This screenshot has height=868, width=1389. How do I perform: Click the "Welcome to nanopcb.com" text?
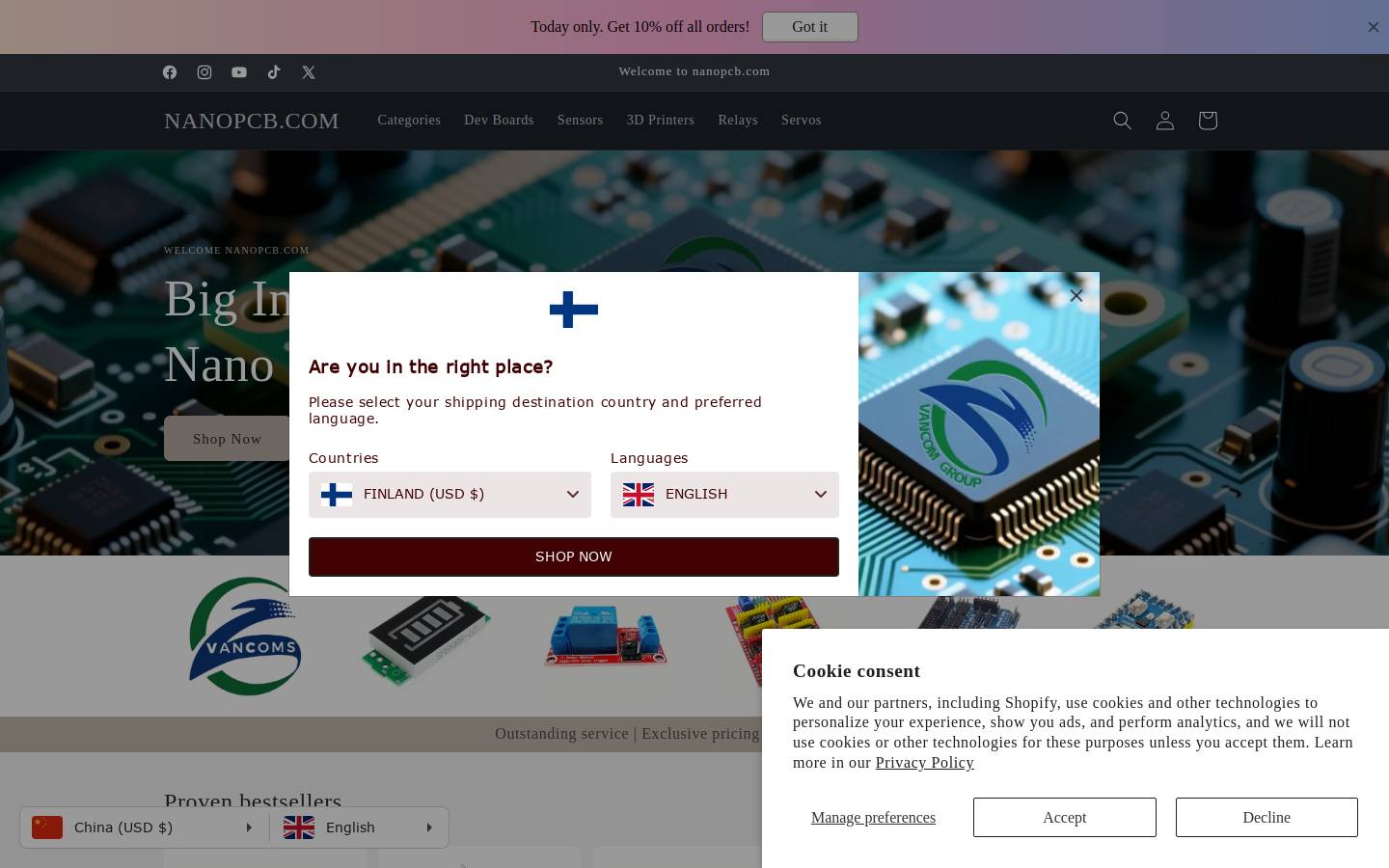point(694,71)
